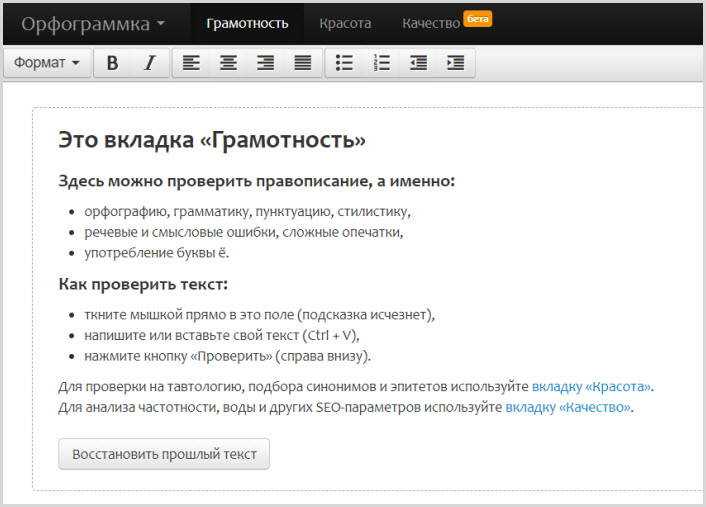The image size is (706, 507).
Task: Insert numbered list
Action: pyautogui.click(x=382, y=63)
